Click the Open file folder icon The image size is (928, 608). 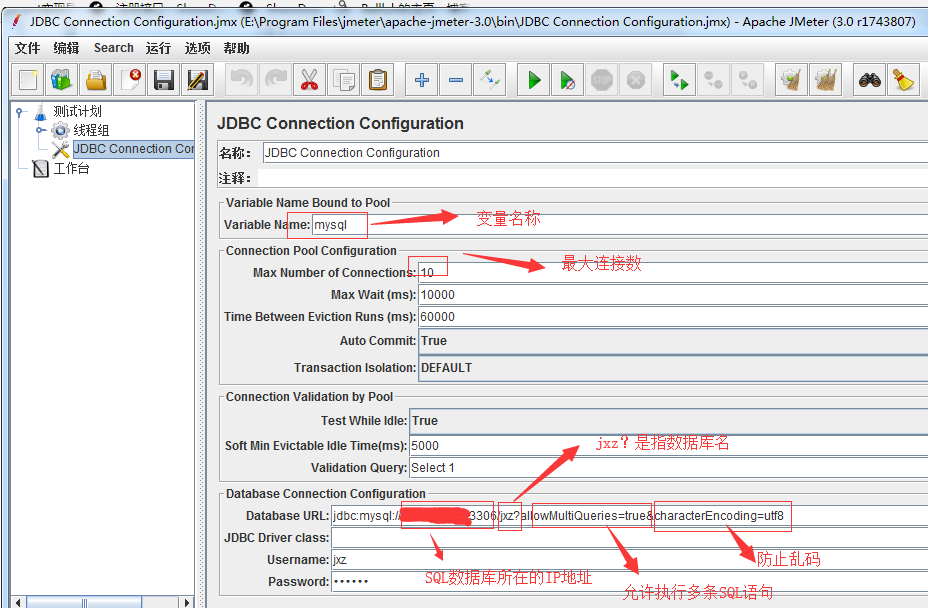96,80
